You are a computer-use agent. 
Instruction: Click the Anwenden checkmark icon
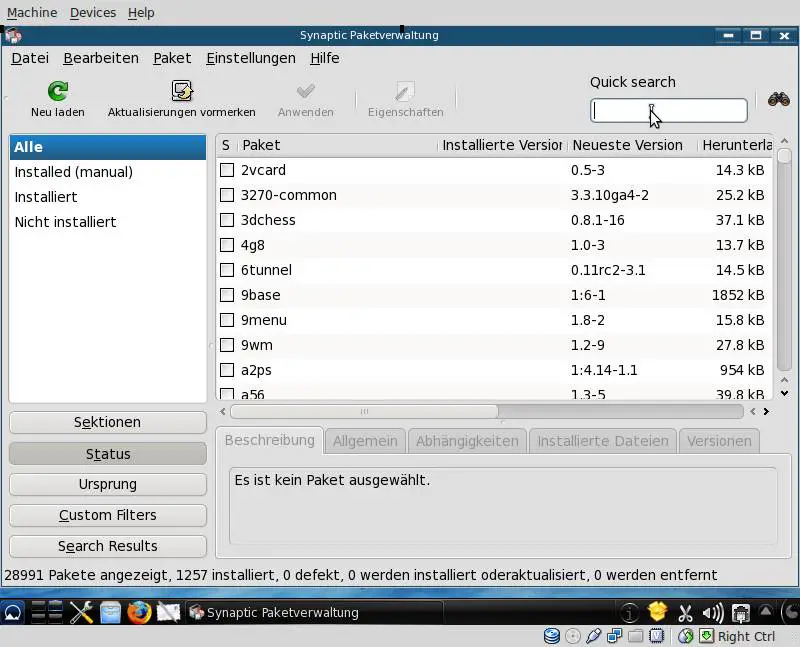point(306,91)
